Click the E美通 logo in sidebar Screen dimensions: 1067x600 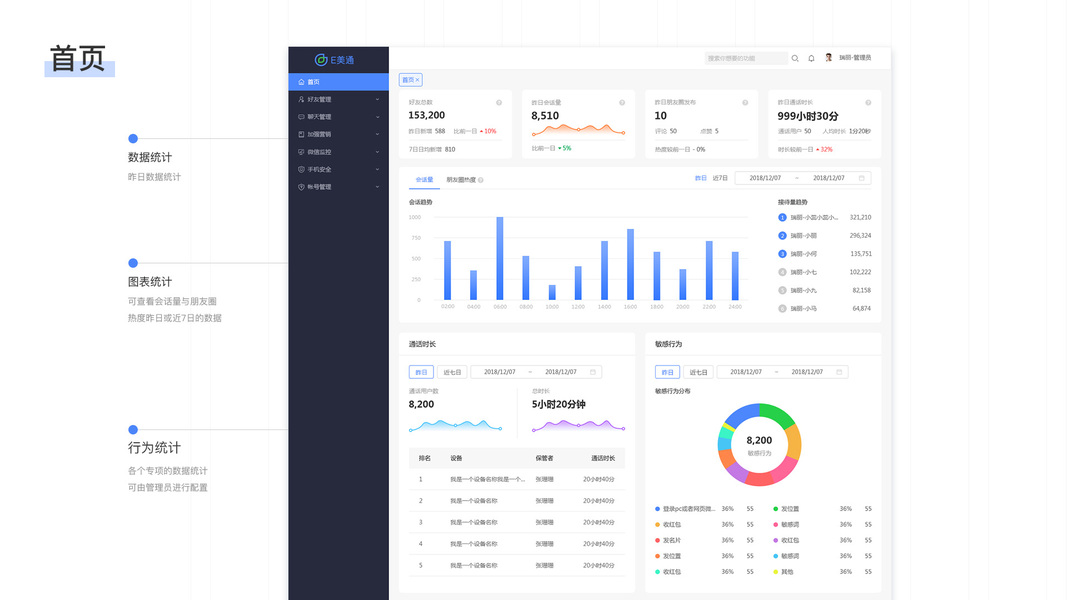[334, 60]
